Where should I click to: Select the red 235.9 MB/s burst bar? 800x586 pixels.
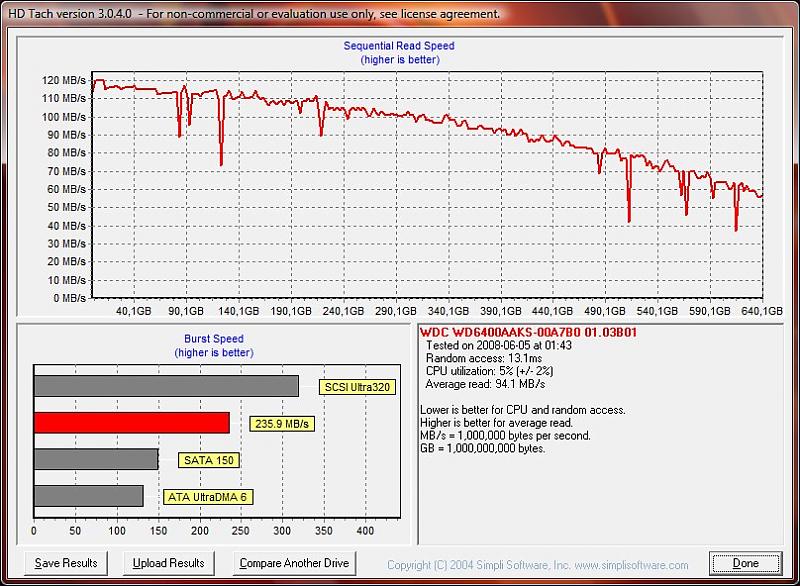coord(132,423)
